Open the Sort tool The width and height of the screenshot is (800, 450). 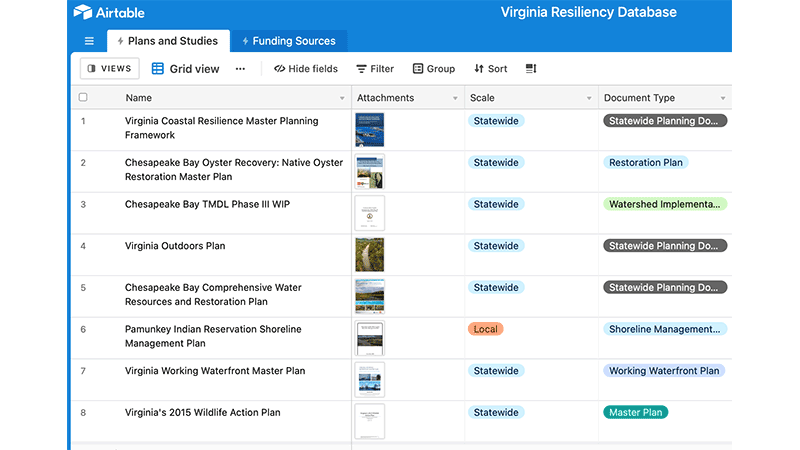point(491,69)
